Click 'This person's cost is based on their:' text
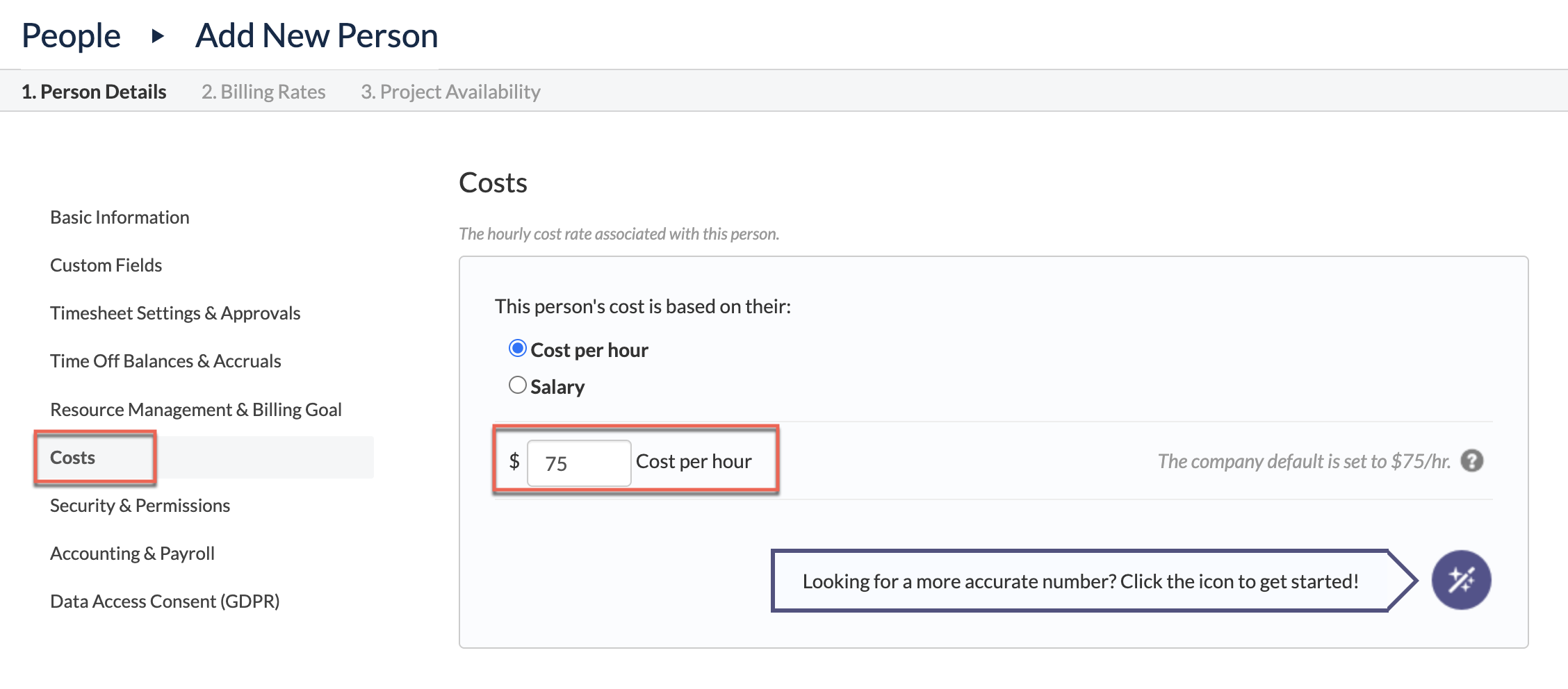This screenshot has width=1568, height=689. [643, 306]
